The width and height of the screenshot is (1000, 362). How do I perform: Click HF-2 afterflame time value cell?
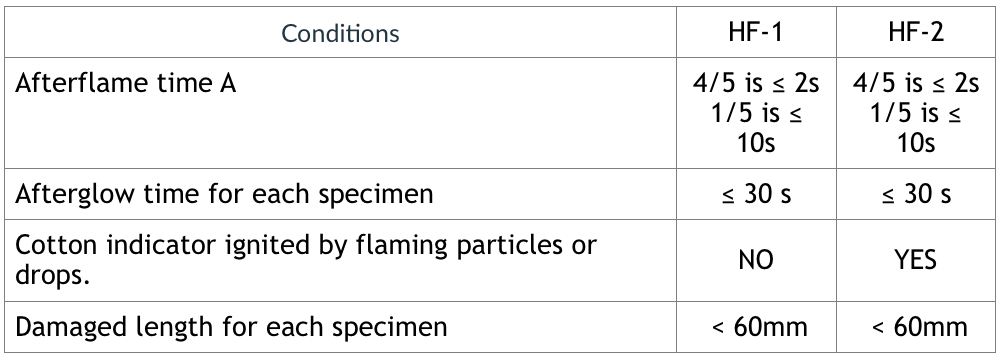[916, 113]
